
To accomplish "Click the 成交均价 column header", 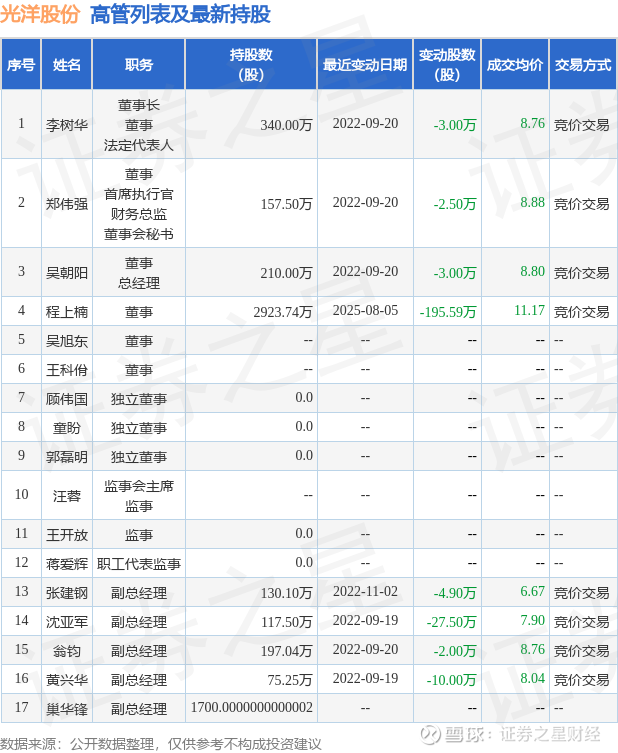I will click(x=515, y=64).
